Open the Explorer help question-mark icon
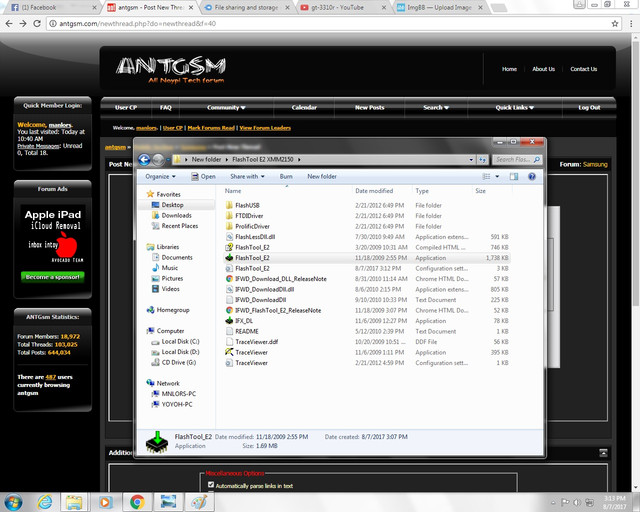Viewport: 640px width, 512px height. point(531,176)
